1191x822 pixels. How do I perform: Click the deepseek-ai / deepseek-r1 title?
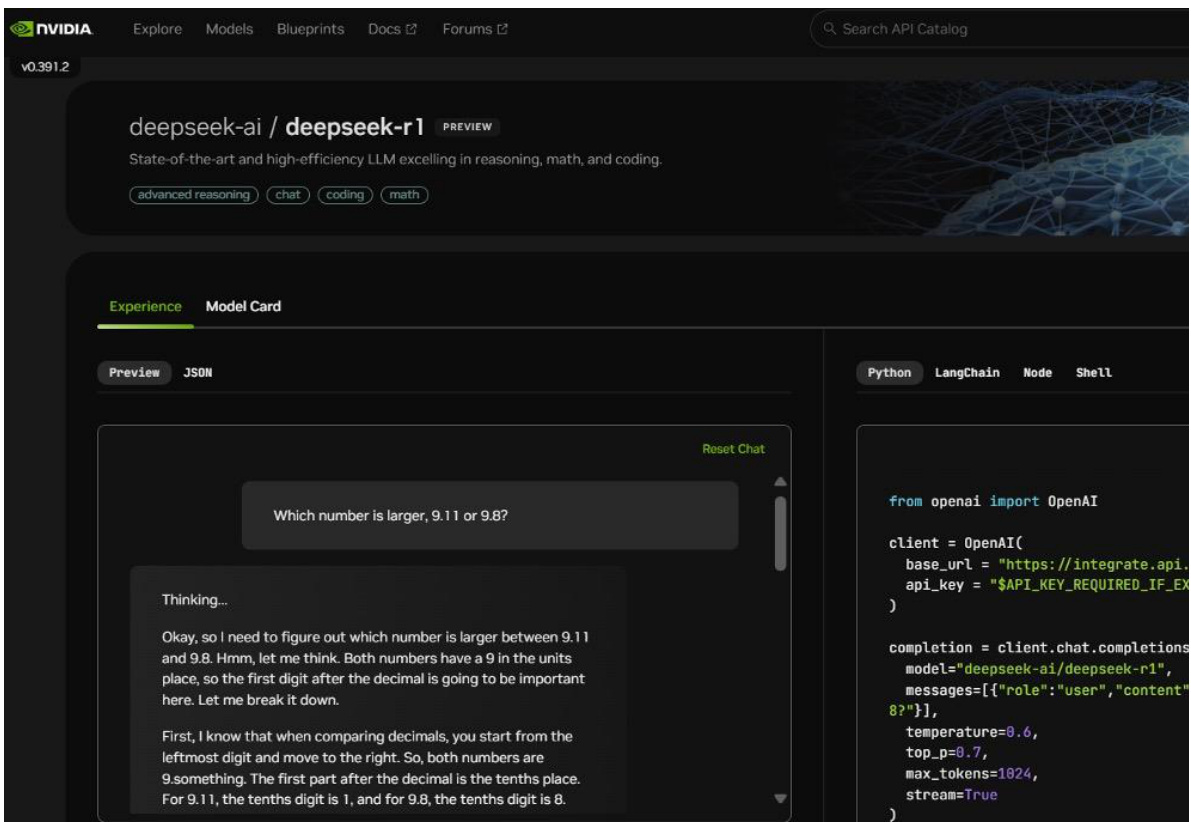[x=276, y=127]
